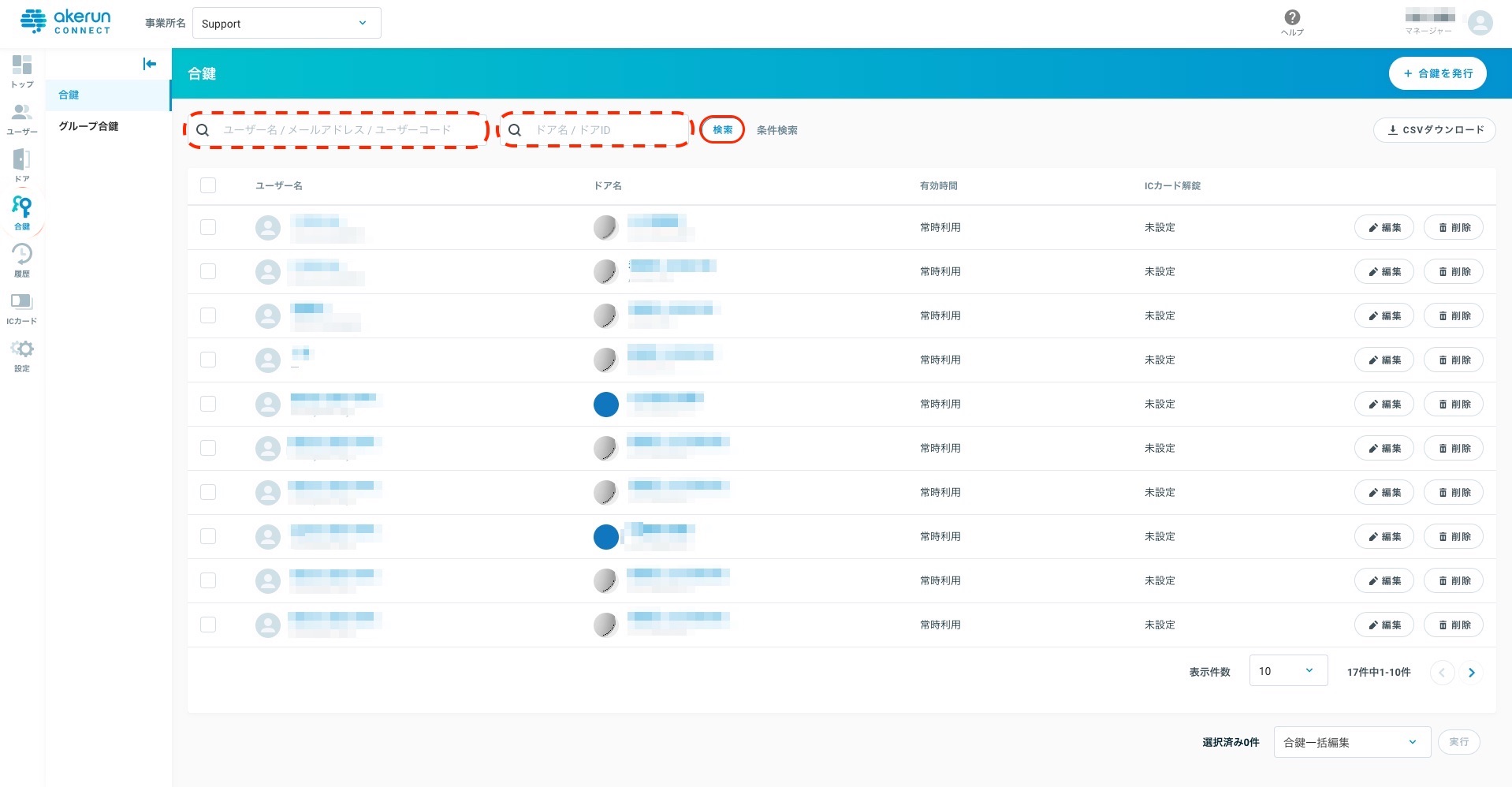Click the ユーザー名 column header
Viewport: 1512px width, 787px height.
[279, 186]
